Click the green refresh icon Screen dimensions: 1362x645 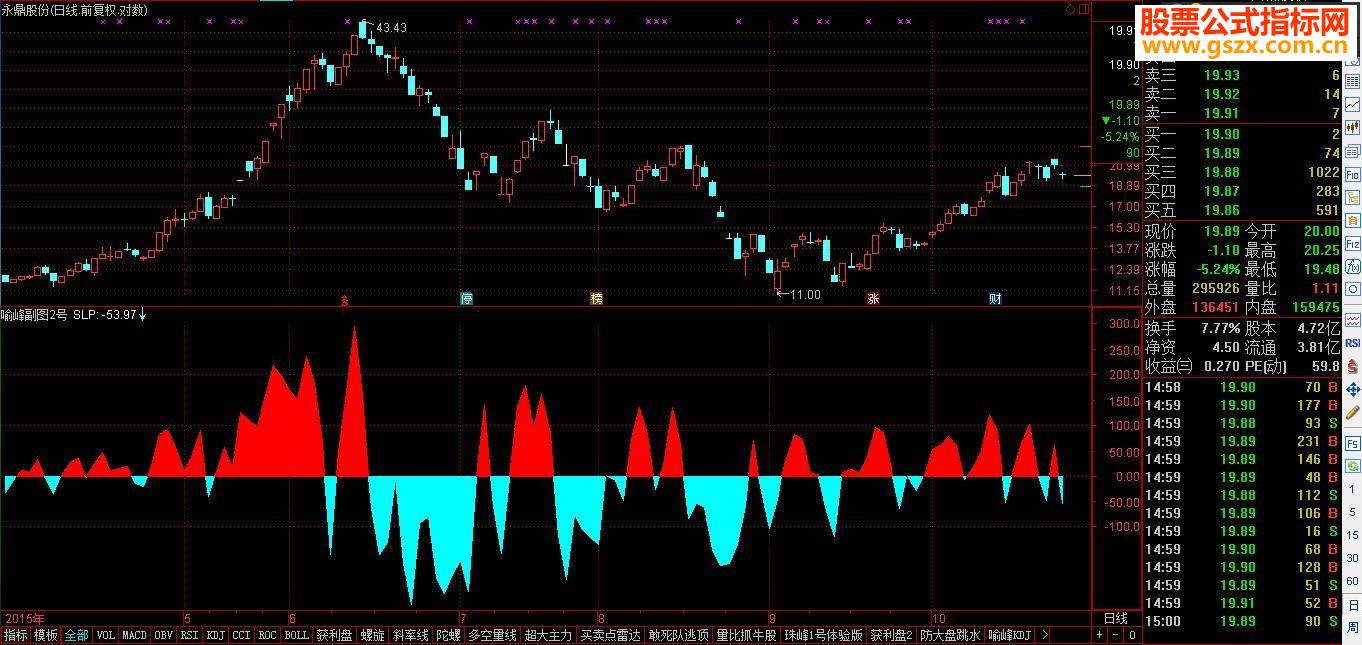pyautogui.click(x=1353, y=465)
